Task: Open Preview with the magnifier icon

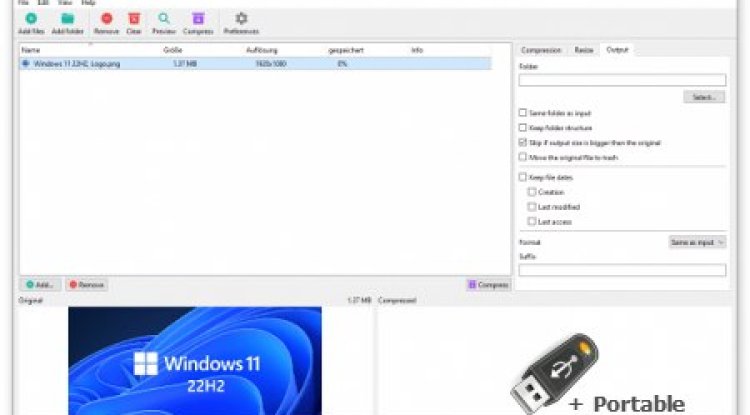Action: [x=164, y=19]
